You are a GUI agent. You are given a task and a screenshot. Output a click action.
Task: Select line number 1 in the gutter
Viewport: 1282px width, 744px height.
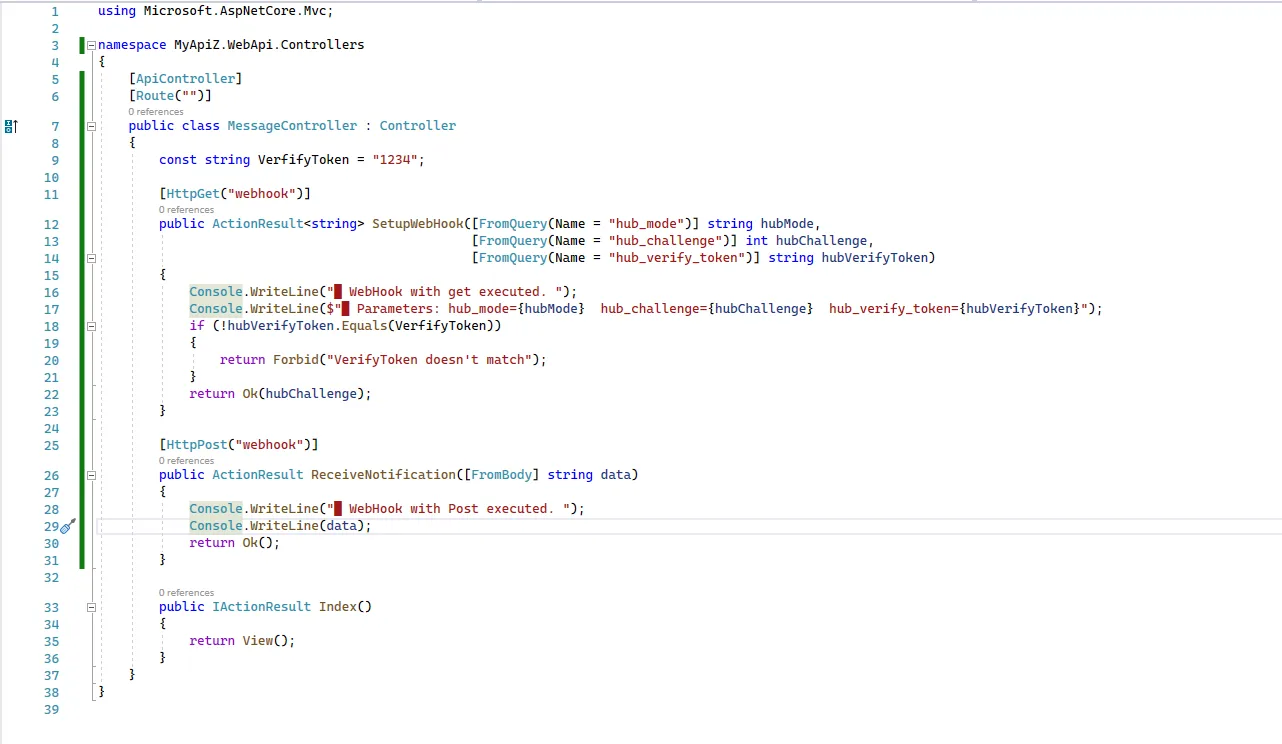click(55, 11)
